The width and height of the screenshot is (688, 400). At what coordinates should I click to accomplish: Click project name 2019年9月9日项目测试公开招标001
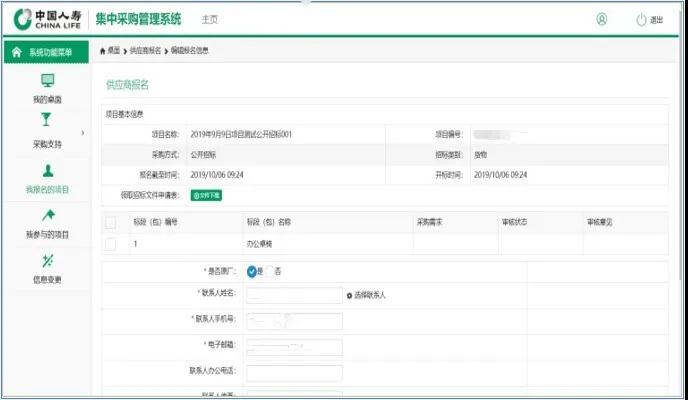241,134
